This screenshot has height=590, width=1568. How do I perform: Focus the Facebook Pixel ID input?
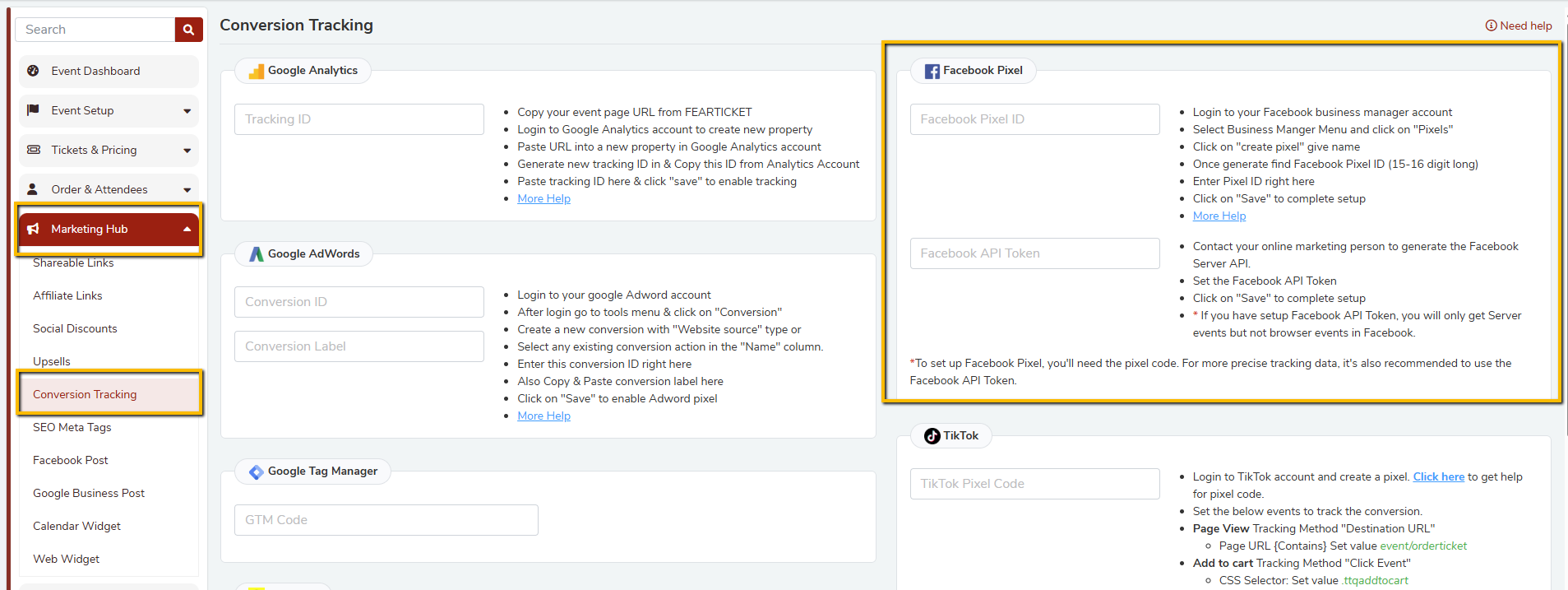pyautogui.click(x=1035, y=119)
